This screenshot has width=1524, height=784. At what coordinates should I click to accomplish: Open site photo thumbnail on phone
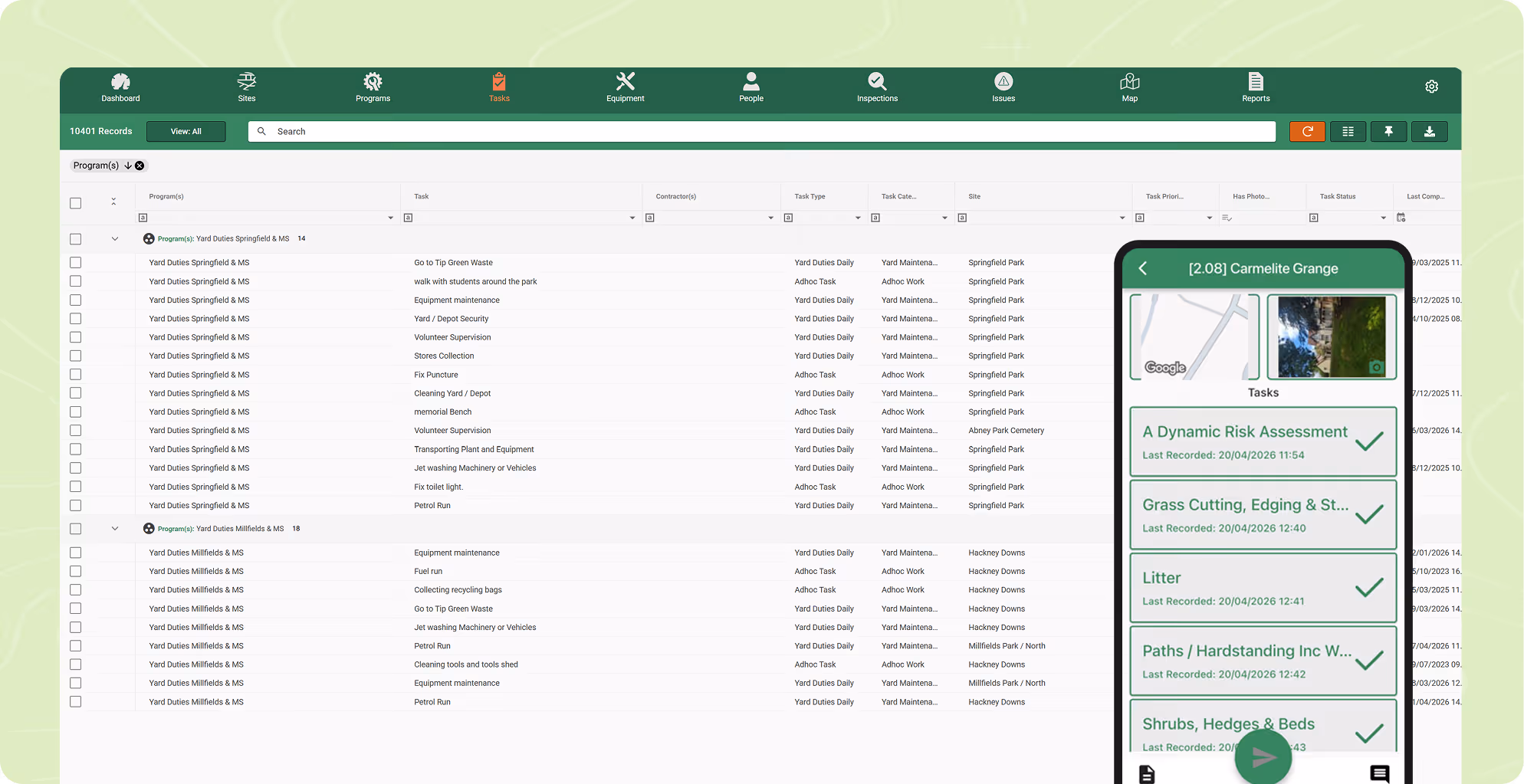[x=1332, y=336]
